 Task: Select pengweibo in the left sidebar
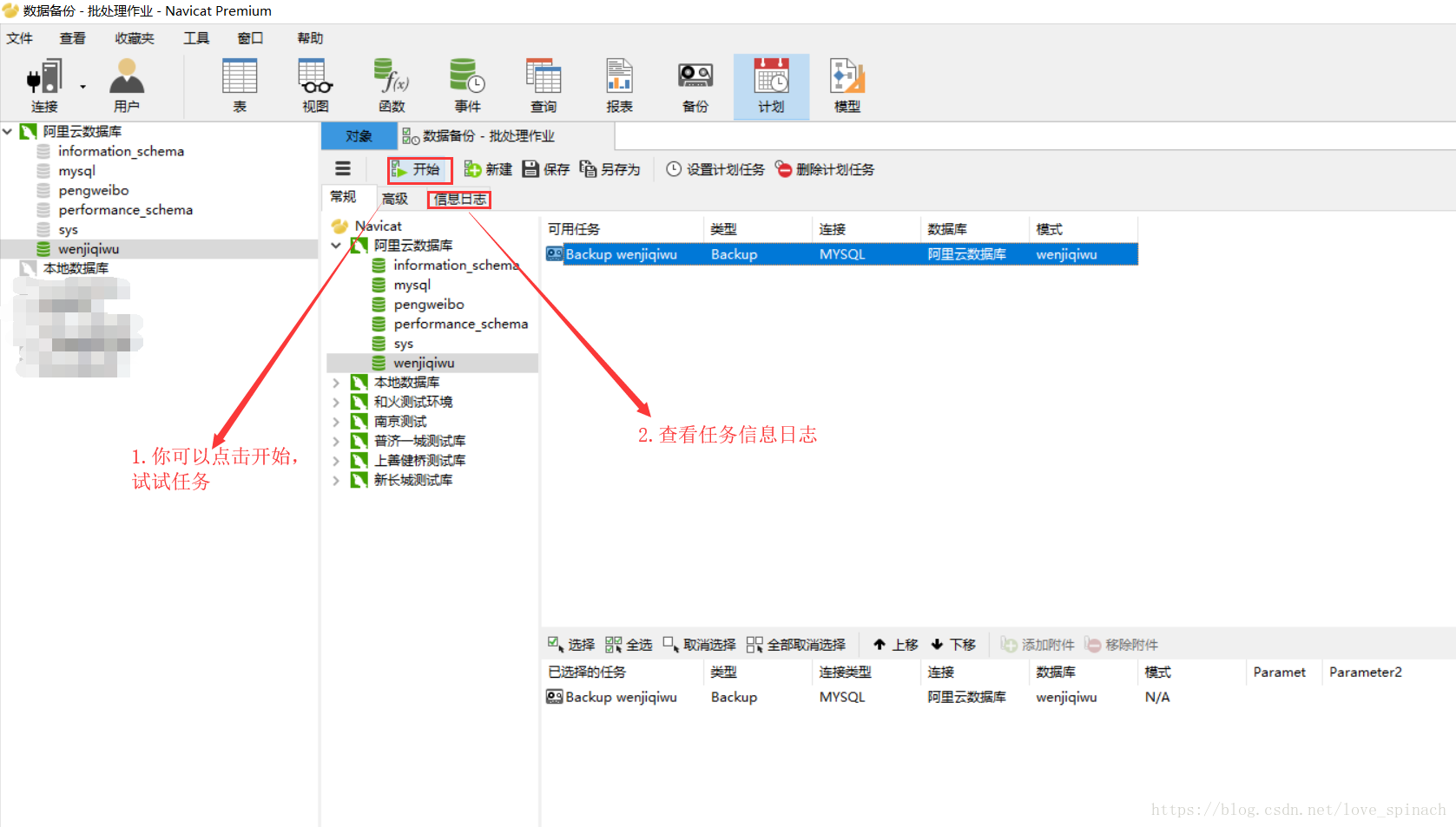94,190
